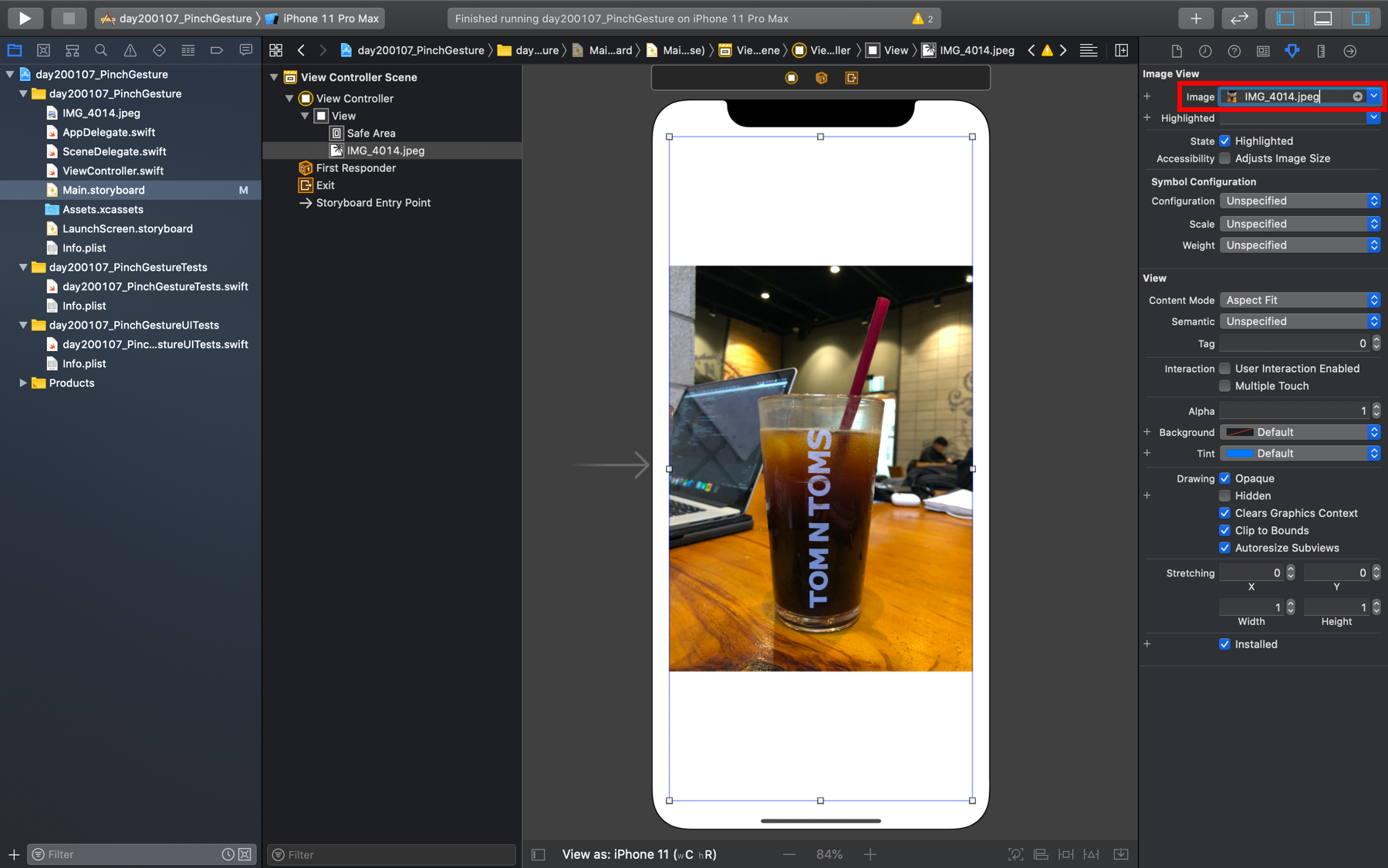Collapse the View Controller Scene outline
The width and height of the screenshot is (1388, 868).
point(274,77)
